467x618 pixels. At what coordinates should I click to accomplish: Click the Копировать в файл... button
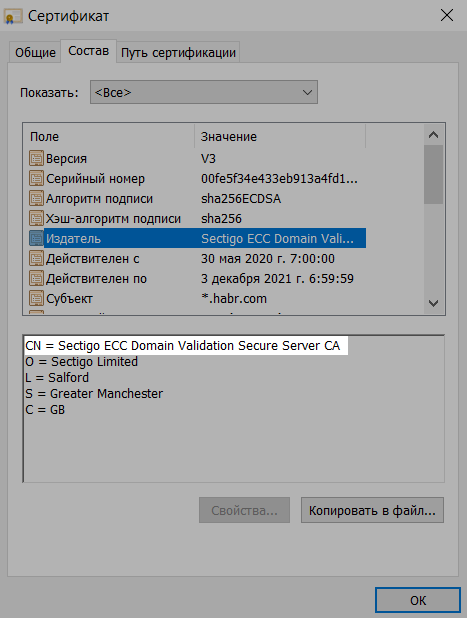point(372,510)
